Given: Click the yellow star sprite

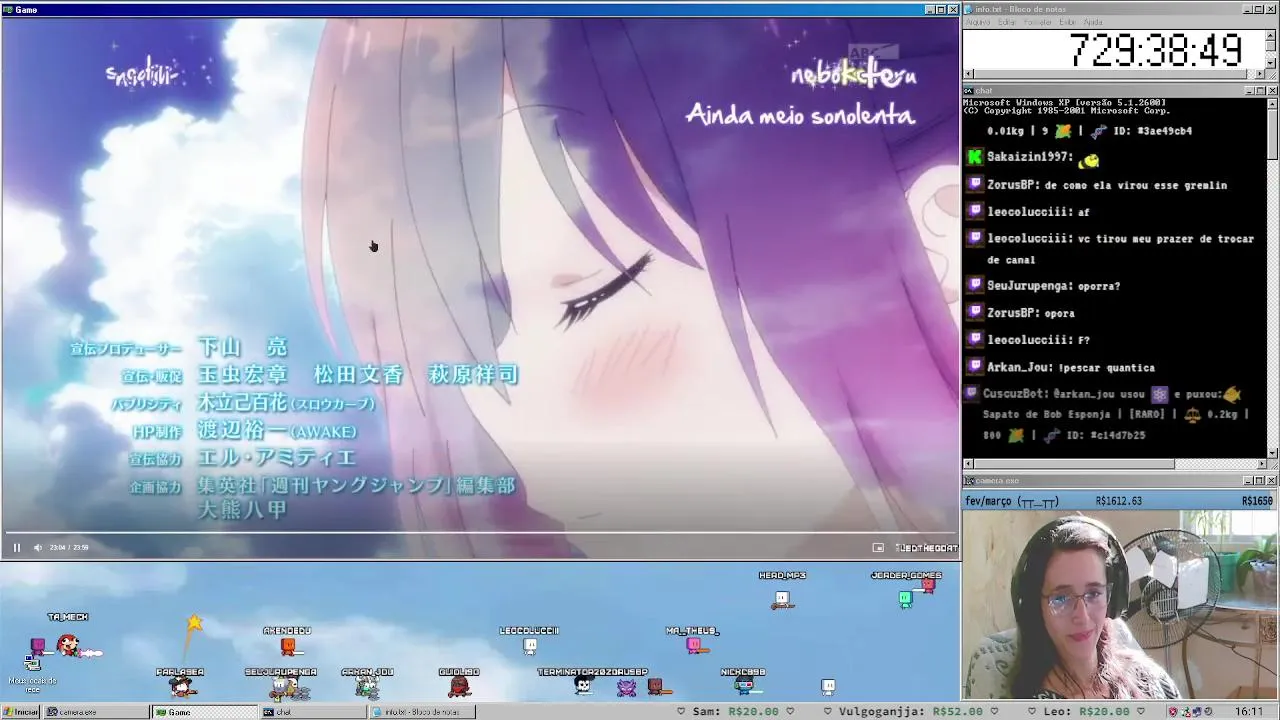Looking at the screenshot, I should point(194,623).
